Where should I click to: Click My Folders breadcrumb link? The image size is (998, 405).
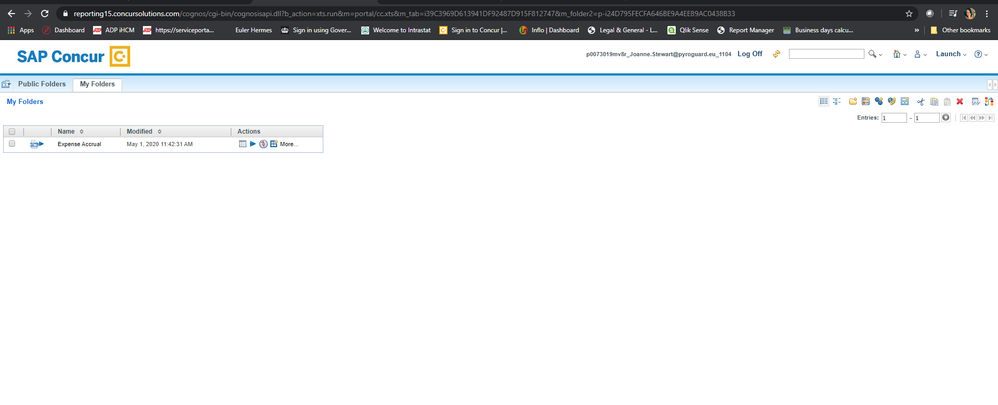[x=25, y=102]
